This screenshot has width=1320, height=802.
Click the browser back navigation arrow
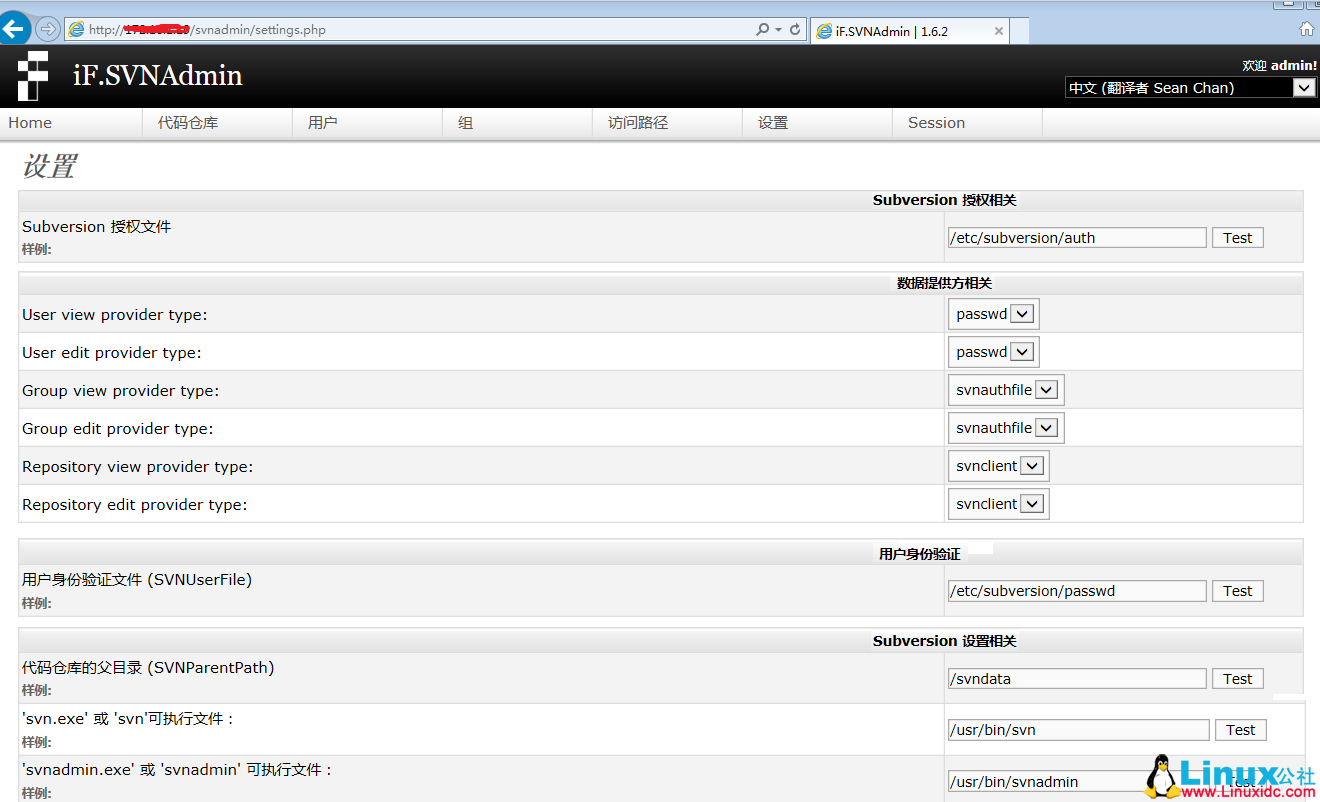(x=15, y=28)
